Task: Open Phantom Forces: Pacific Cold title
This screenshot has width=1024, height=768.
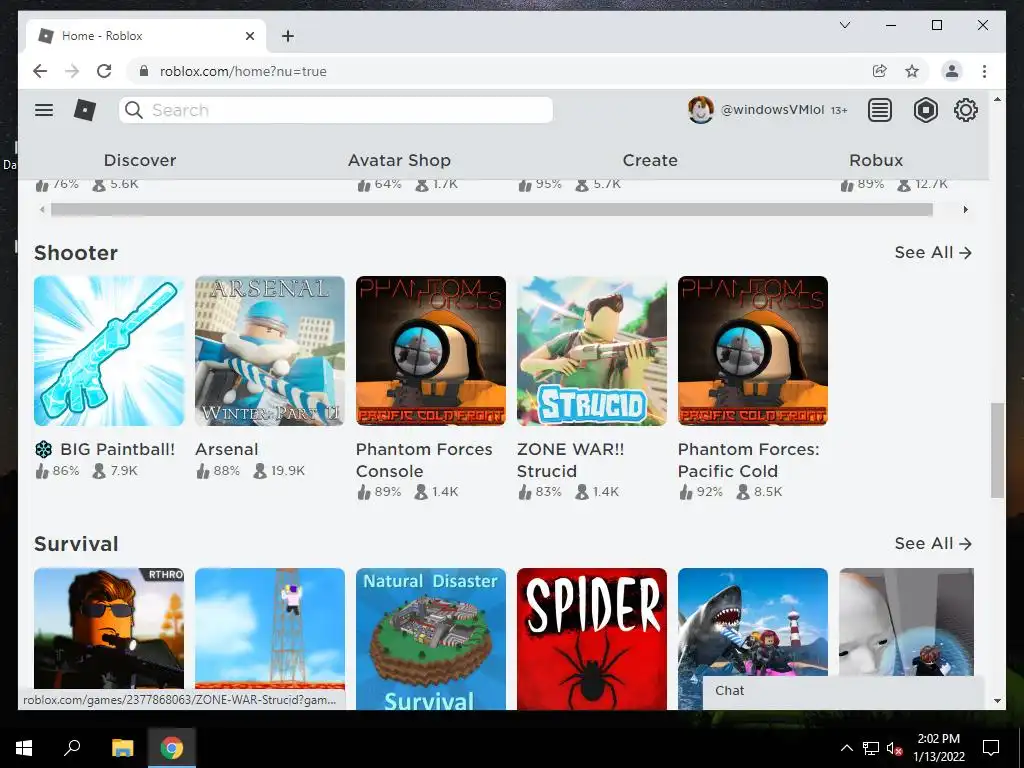Action: (x=748, y=460)
